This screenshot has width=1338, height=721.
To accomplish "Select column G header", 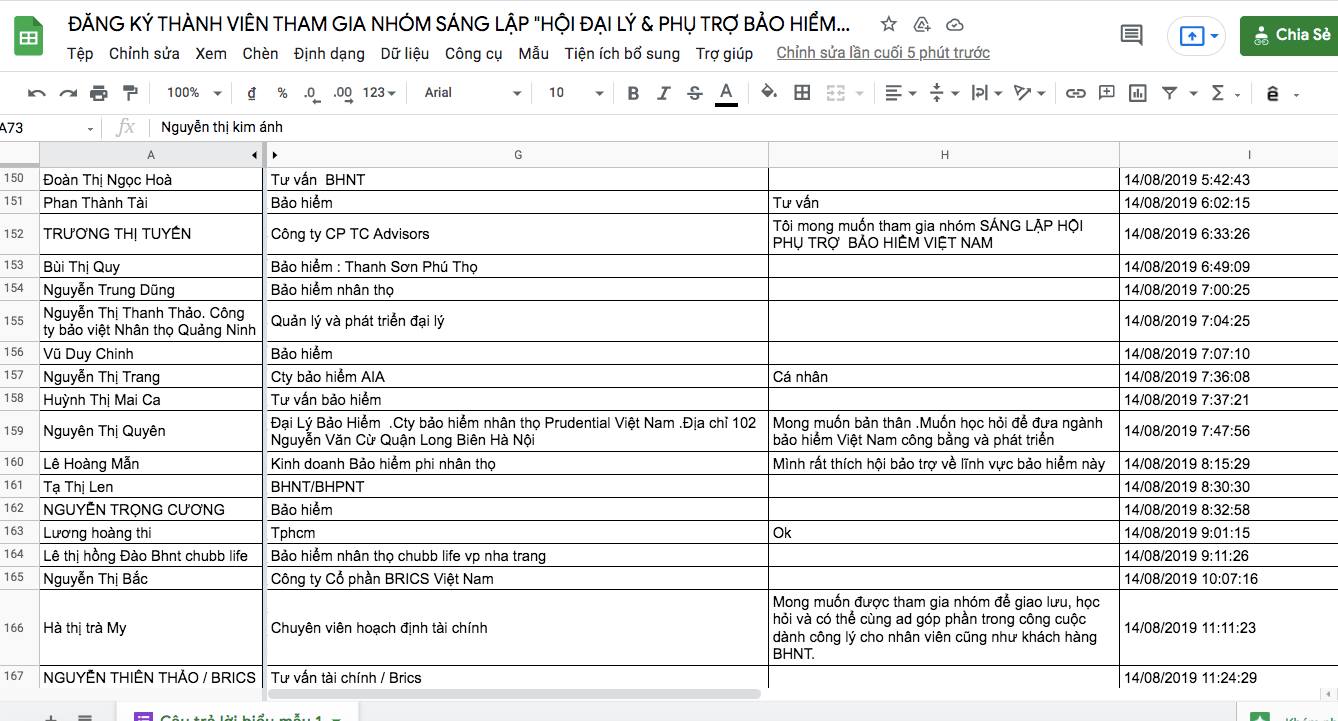I will tap(518, 155).
